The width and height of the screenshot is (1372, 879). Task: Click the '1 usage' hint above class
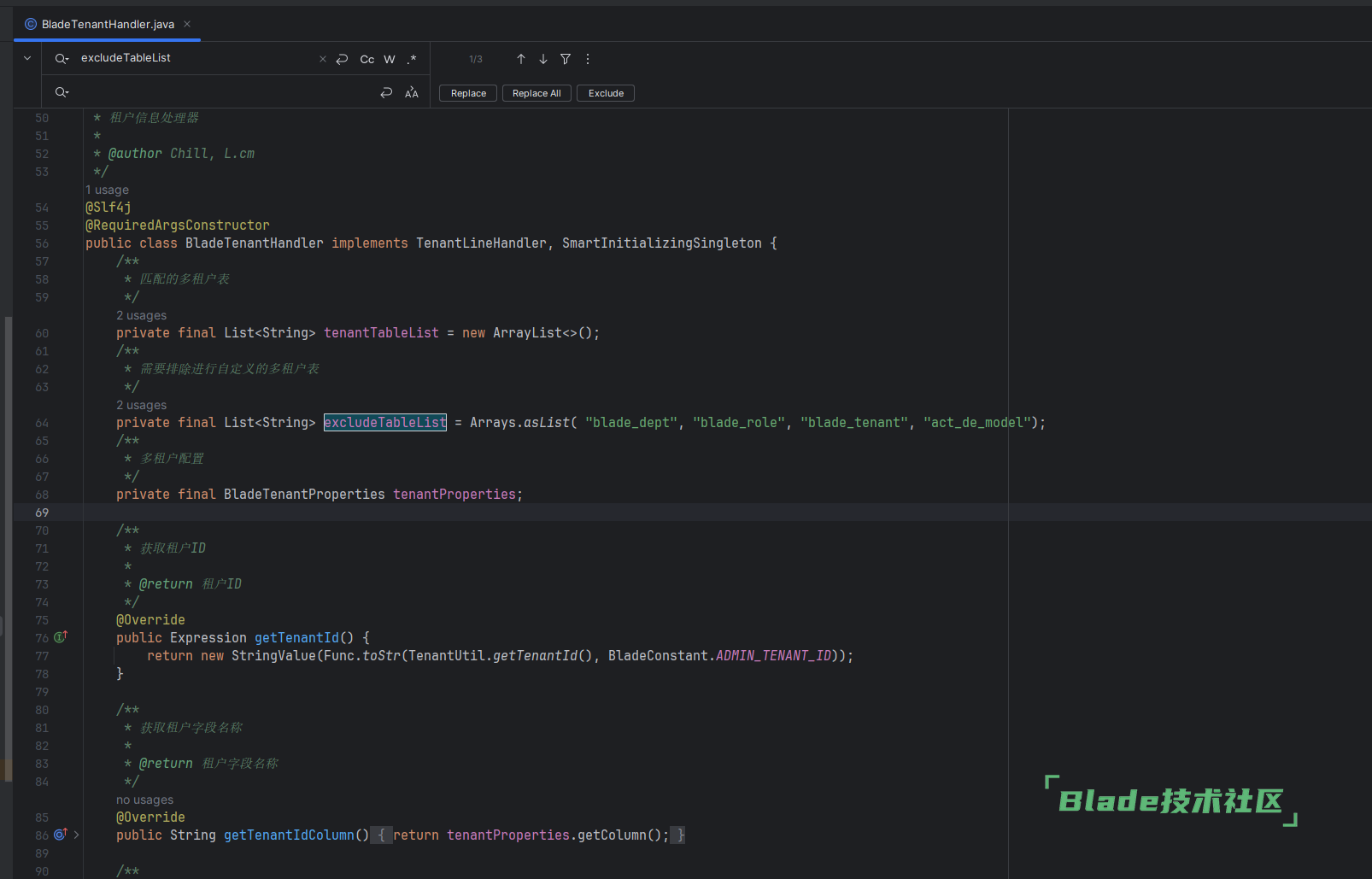tap(108, 190)
